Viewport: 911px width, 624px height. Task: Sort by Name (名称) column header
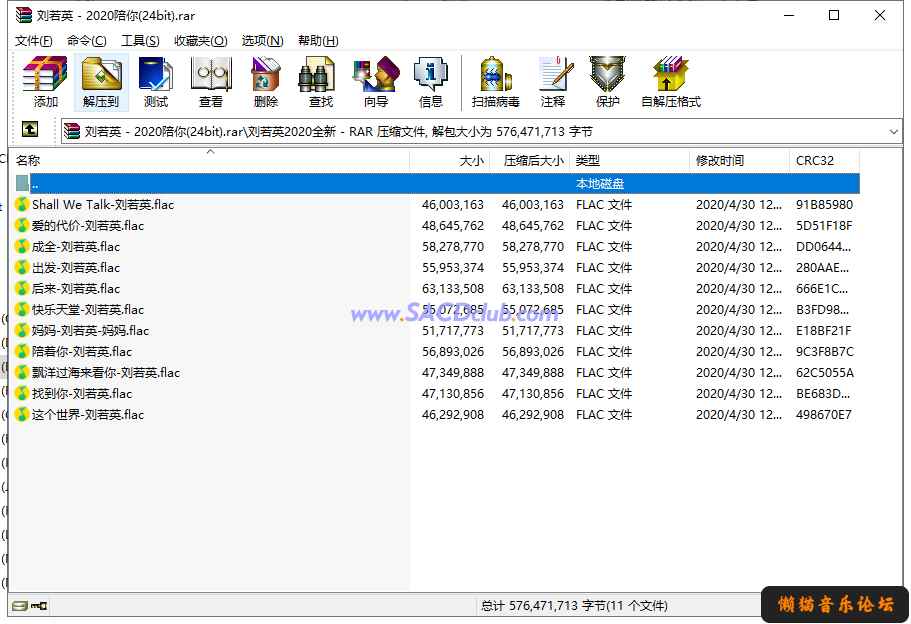pos(210,160)
